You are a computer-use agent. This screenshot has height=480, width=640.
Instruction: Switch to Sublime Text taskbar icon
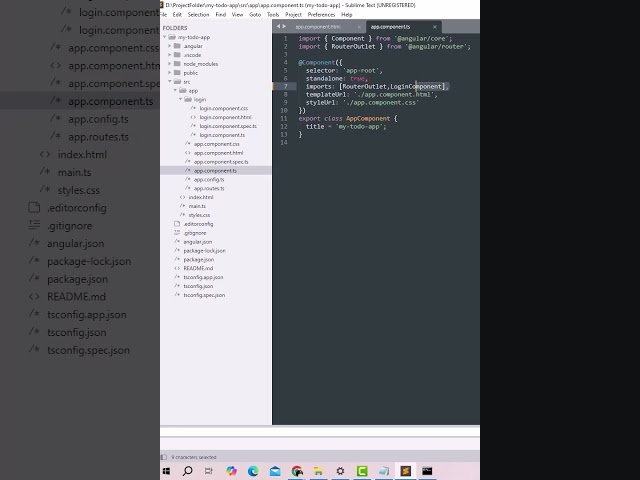coord(406,471)
